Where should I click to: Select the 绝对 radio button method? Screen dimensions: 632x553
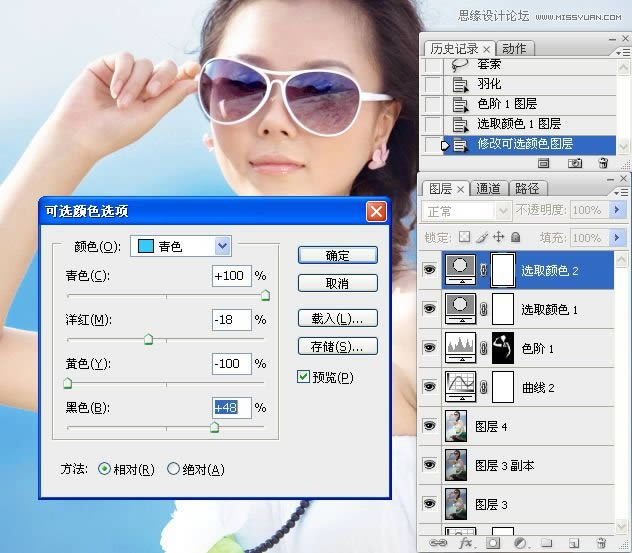(x=173, y=469)
